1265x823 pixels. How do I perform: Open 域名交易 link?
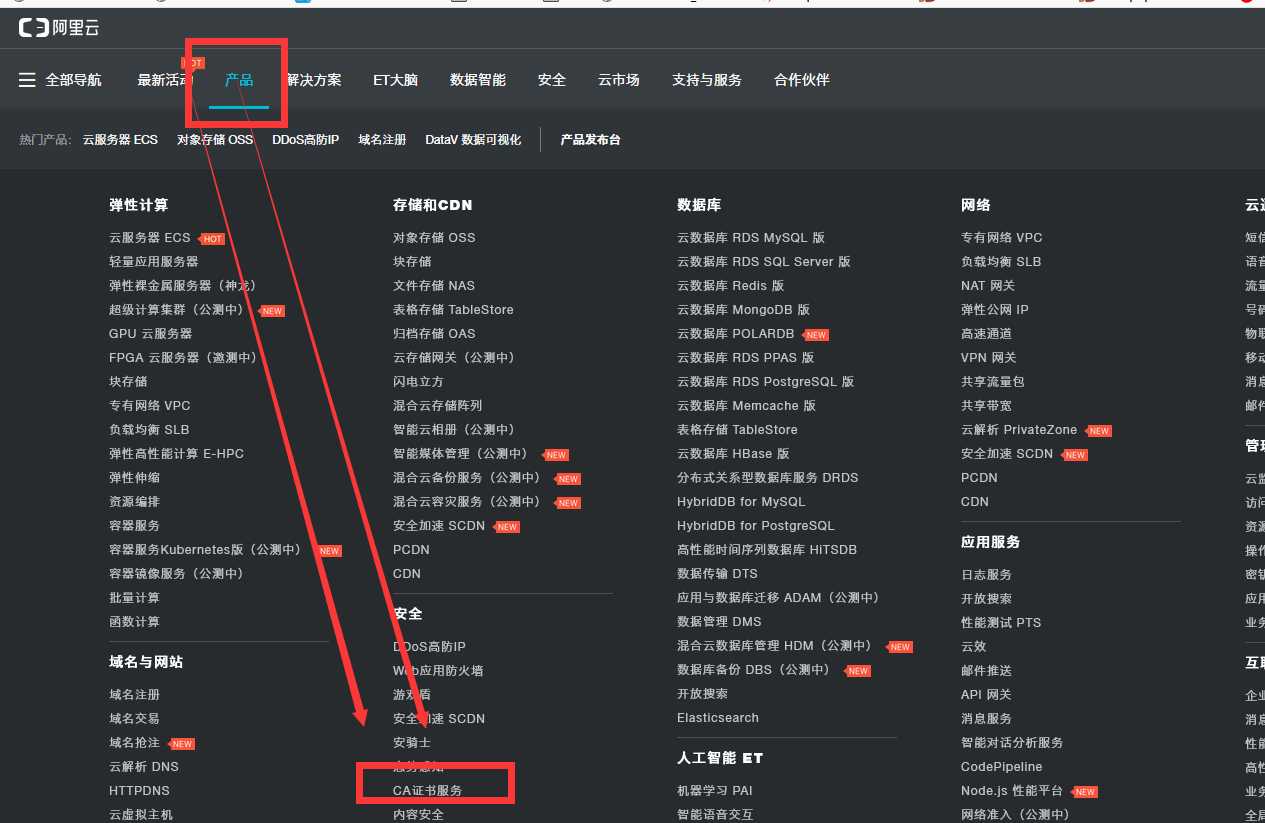pos(134,719)
